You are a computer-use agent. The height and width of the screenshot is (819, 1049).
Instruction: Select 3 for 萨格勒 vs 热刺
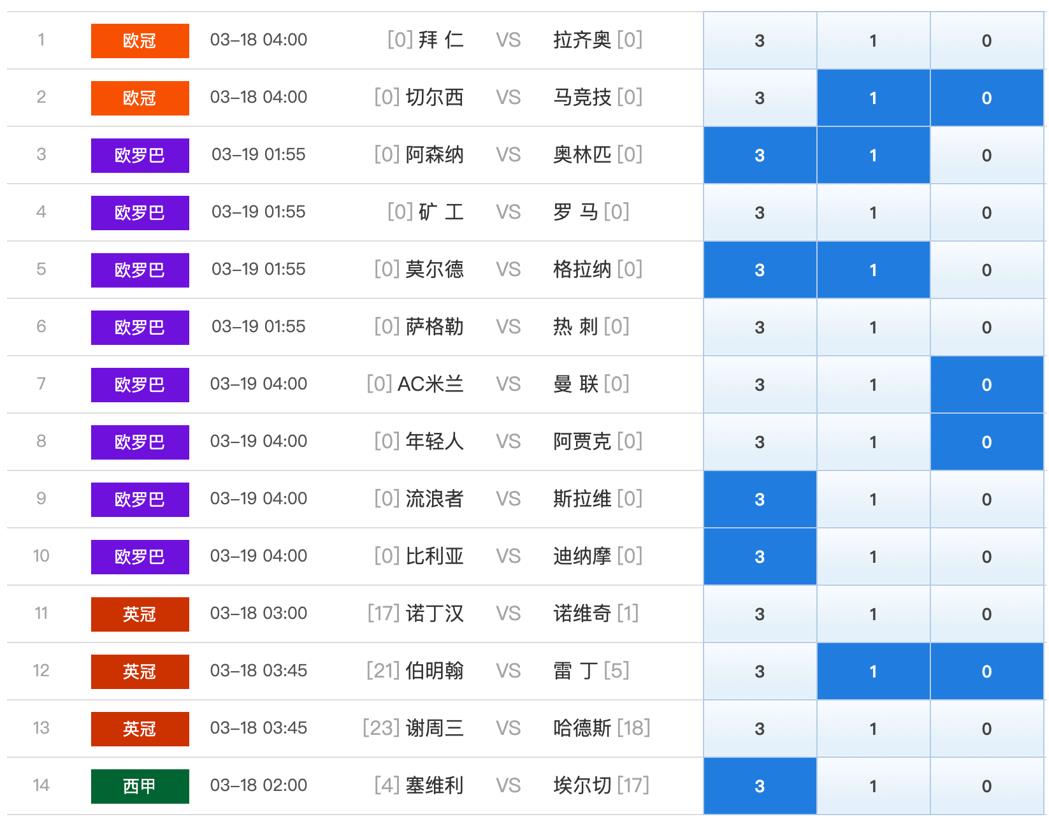click(x=759, y=327)
